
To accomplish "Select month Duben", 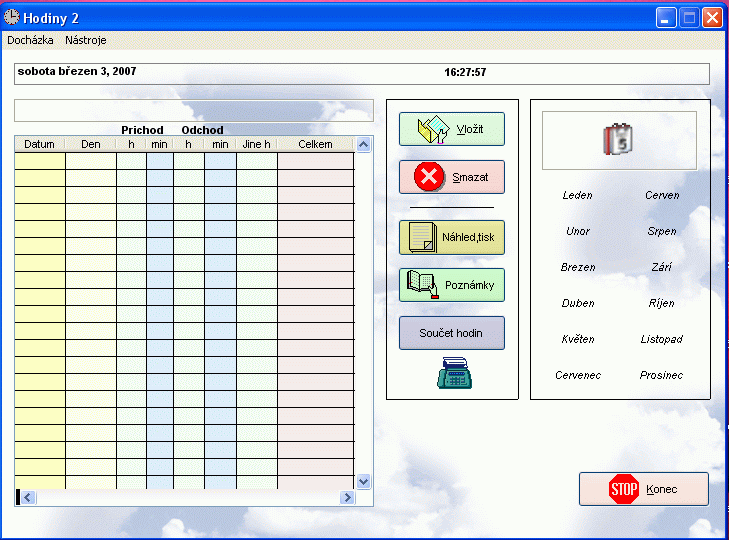I will (x=578, y=303).
